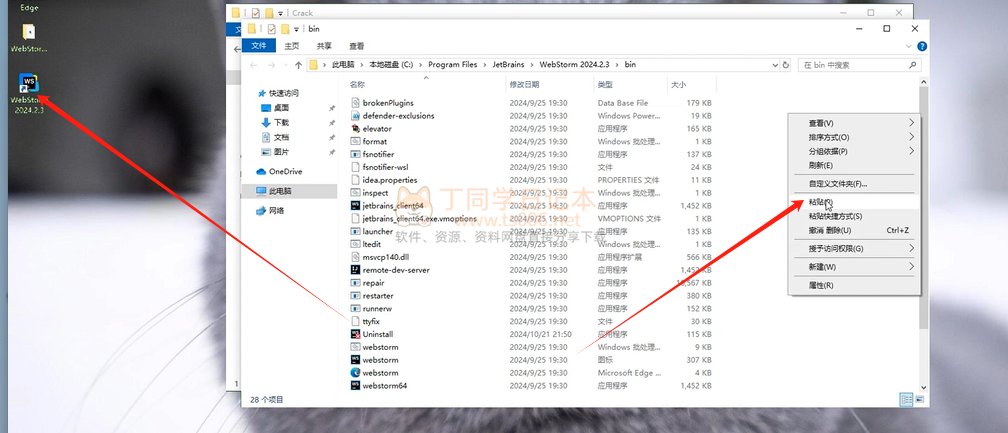Open quick access toolbar dropdown in bin window
The width and height of the screenshot is (1008, 433).
pos(296,30)
